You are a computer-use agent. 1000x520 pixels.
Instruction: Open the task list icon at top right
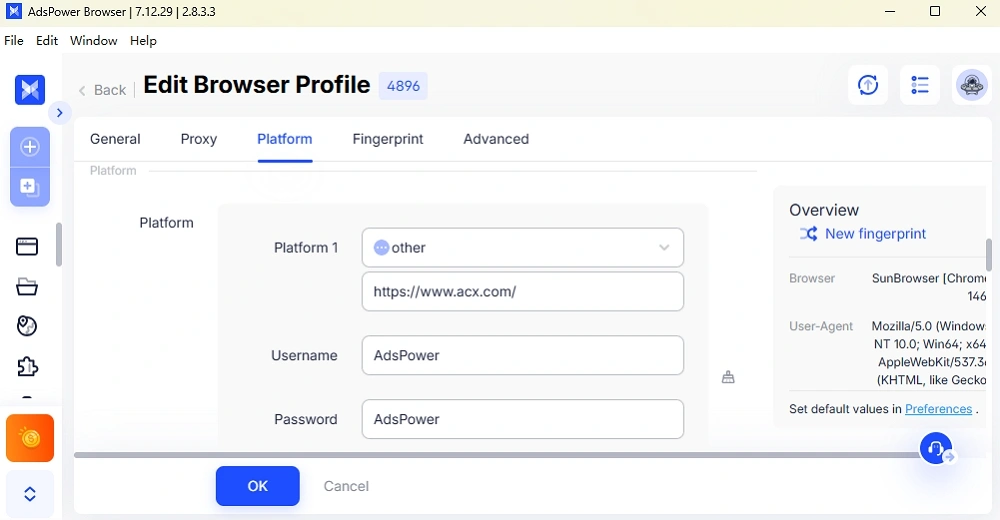coord(920,85)
